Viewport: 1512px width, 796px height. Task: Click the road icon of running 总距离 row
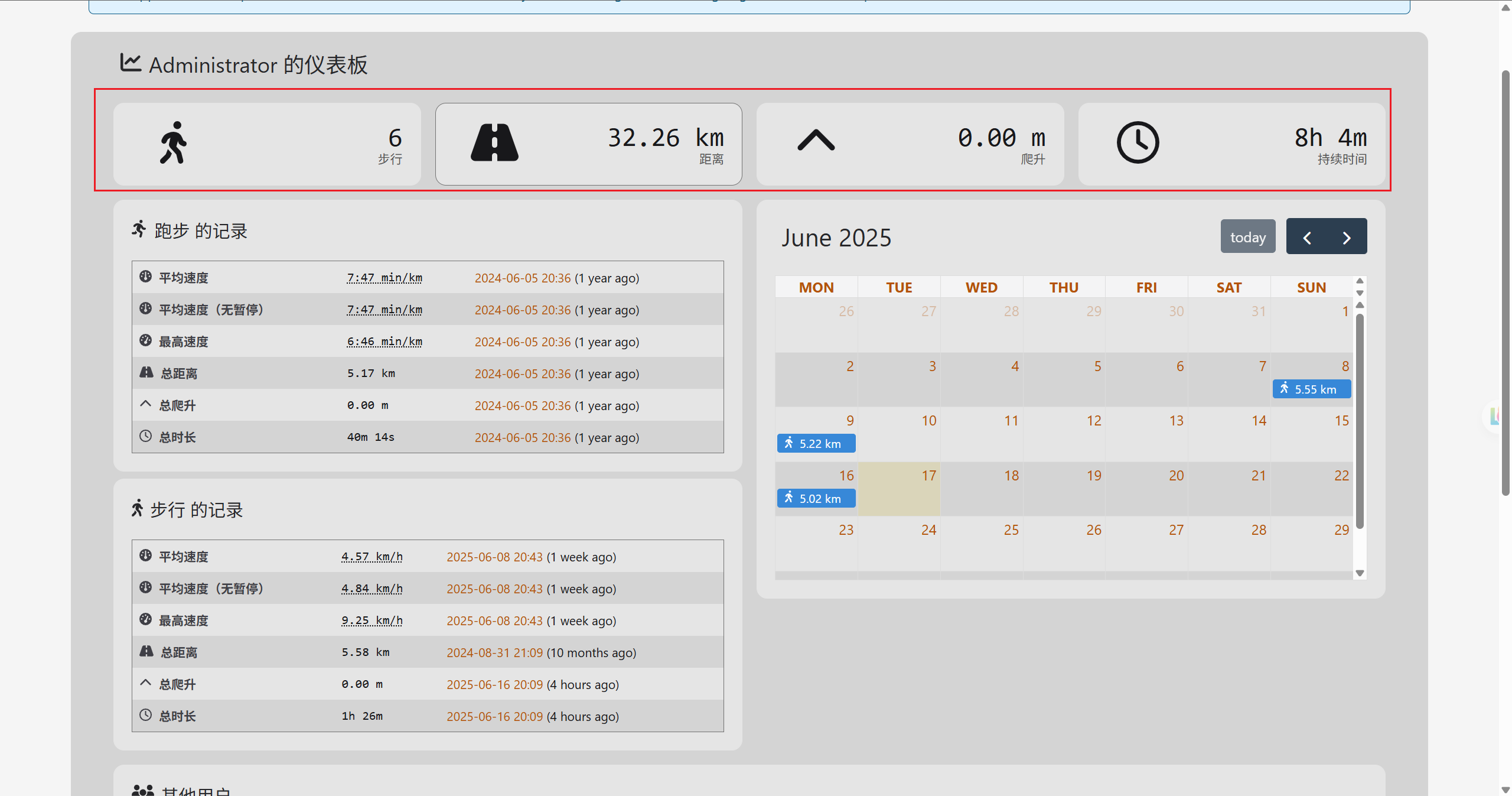(x=146, y=372)
